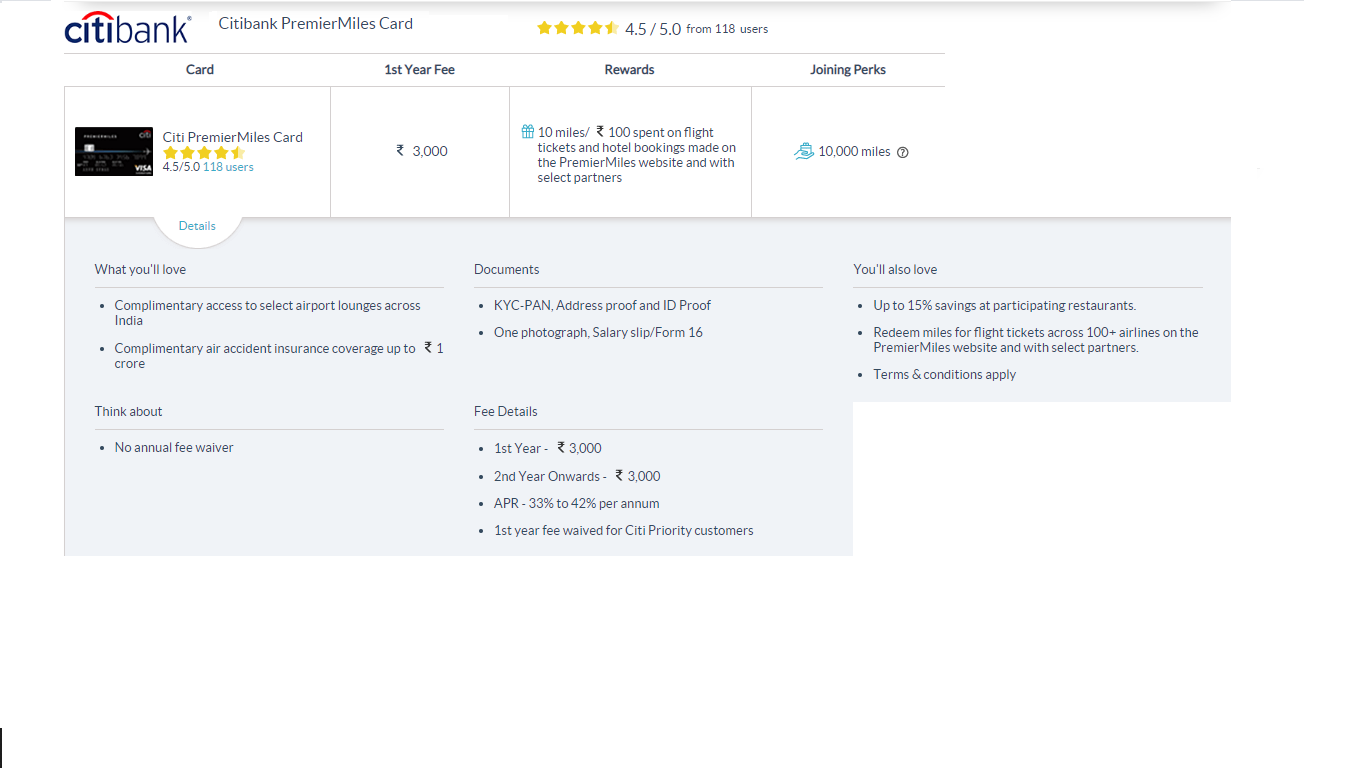1366x768 pixels.
Task: Click the KYC-PAN, Address proof bullet
Action: [603, 305]
